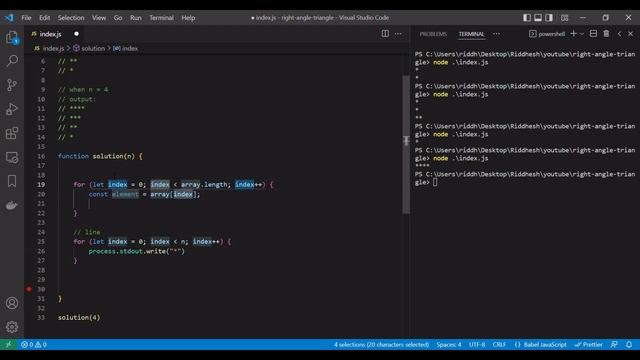
Task: Toggle the primary side bar
Action: pos(527,18)
